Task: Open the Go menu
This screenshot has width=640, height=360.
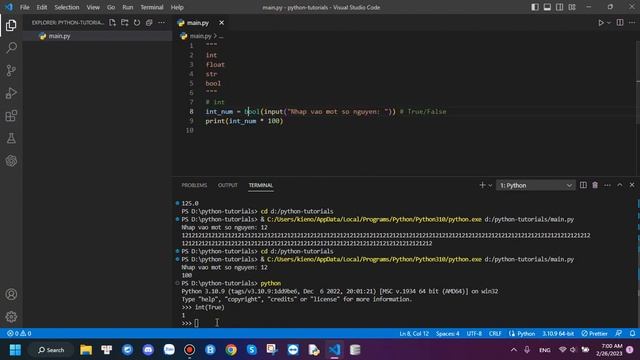Action: pos(111,7)
